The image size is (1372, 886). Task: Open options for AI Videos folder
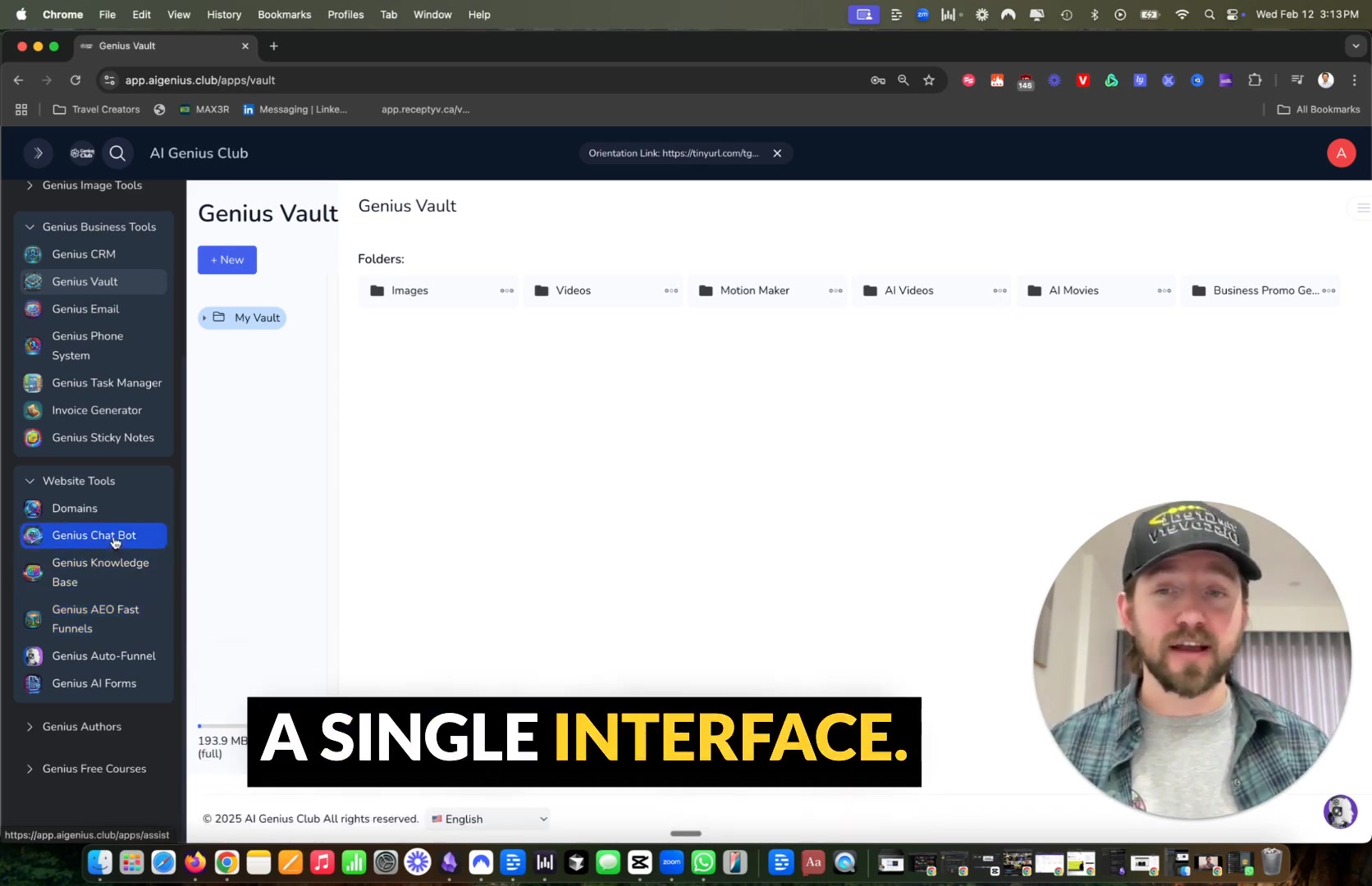tap(999, 290)
